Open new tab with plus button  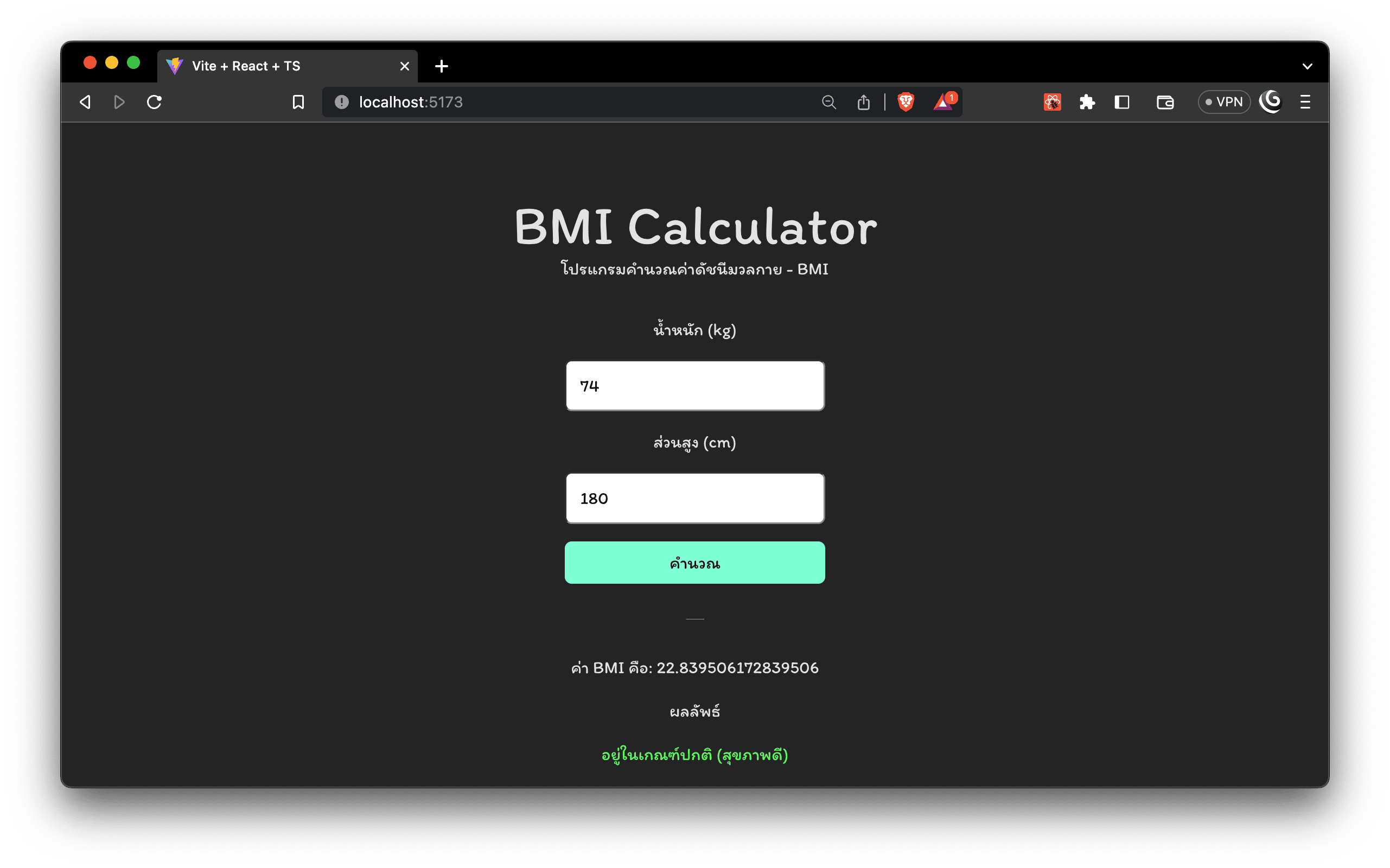pyautogui.click(x=442, y=64)
